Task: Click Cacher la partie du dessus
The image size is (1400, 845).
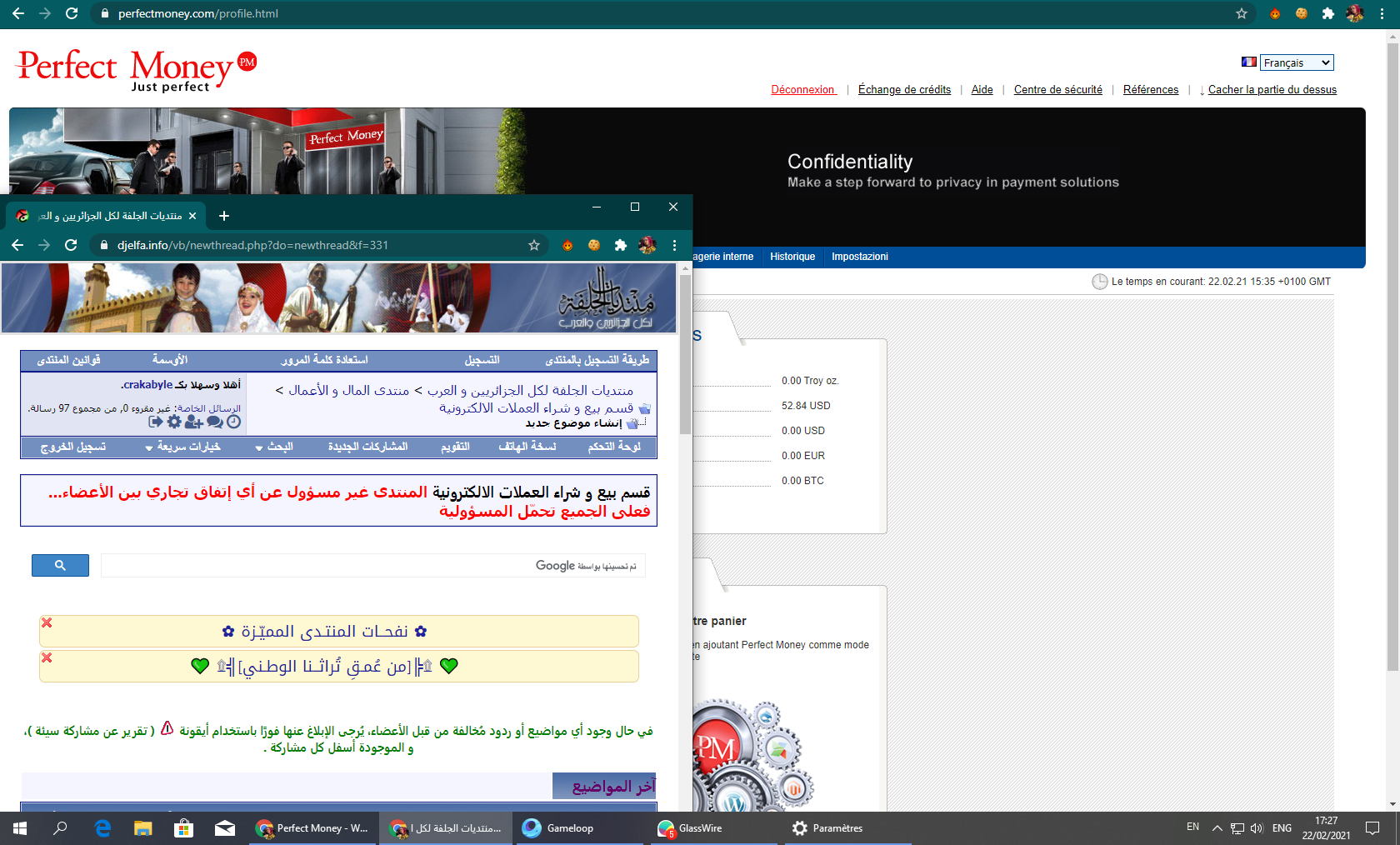Action: [1272, 90]
